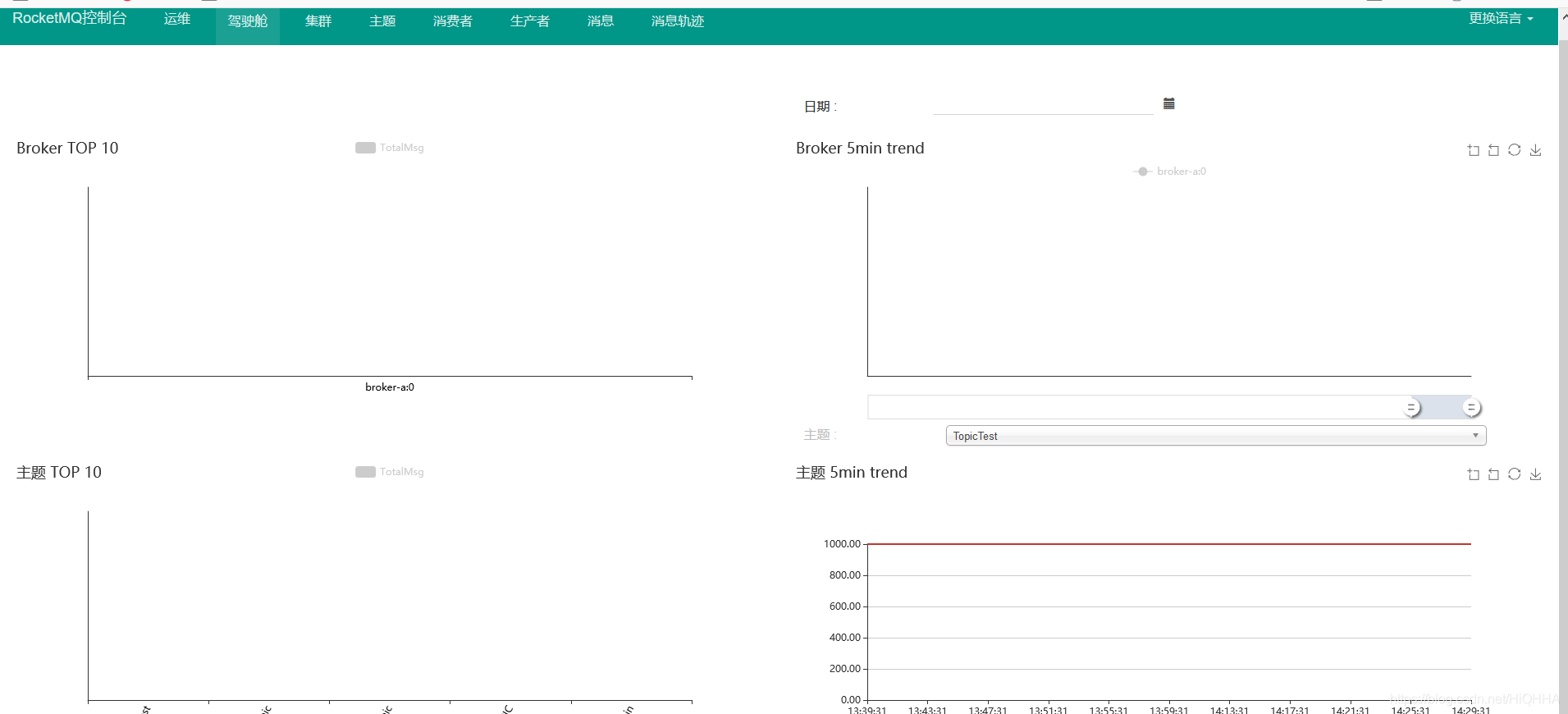Viewport: 1568px width, 714px height.
Task: Restore the 主题 5min trend chart
Action: [1515, 474]
